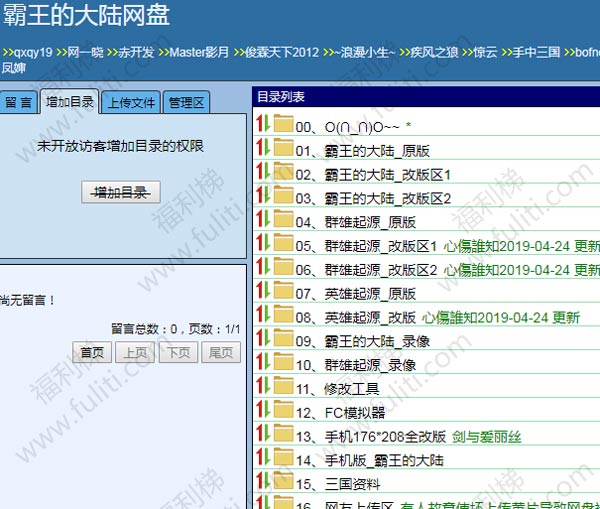Click the sort arrows icon beside 00、O(∩_∩)O~~
Image resolution: width=600 pixels, height=509 pixels.
(263, 125)
